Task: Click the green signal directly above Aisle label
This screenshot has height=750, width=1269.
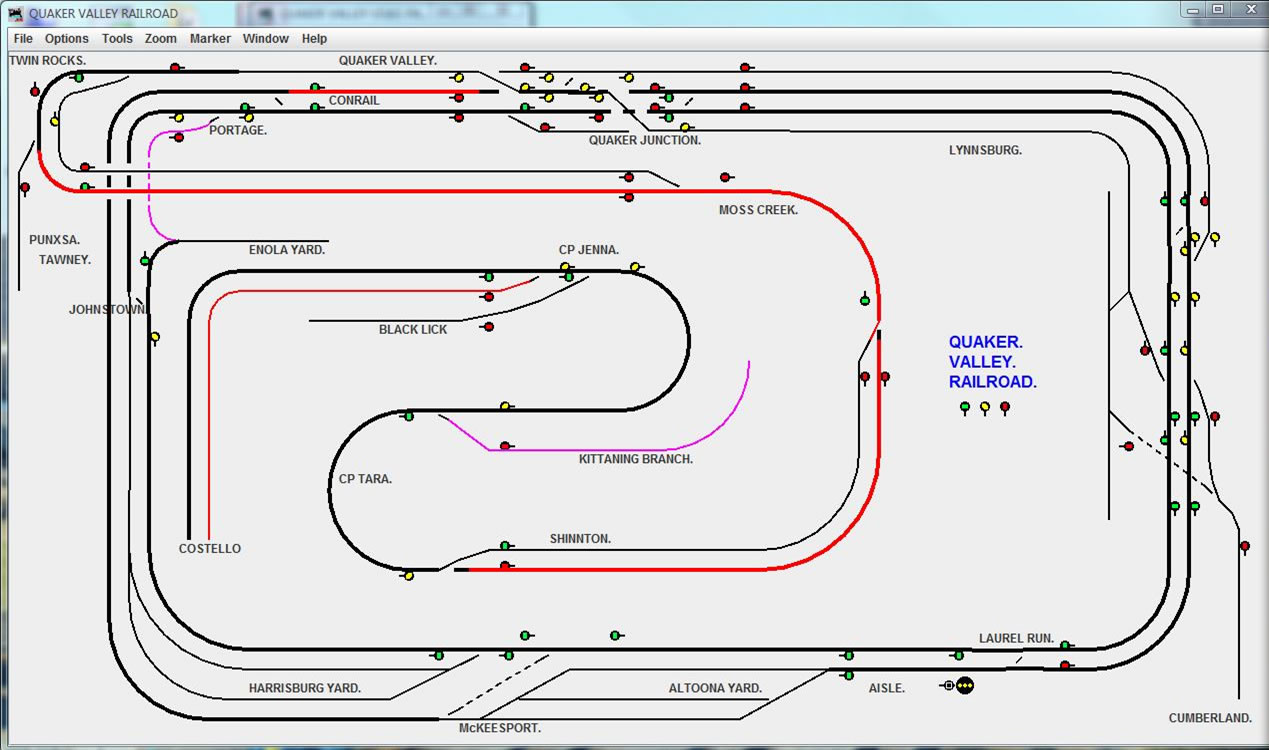Action: [848, 675]
